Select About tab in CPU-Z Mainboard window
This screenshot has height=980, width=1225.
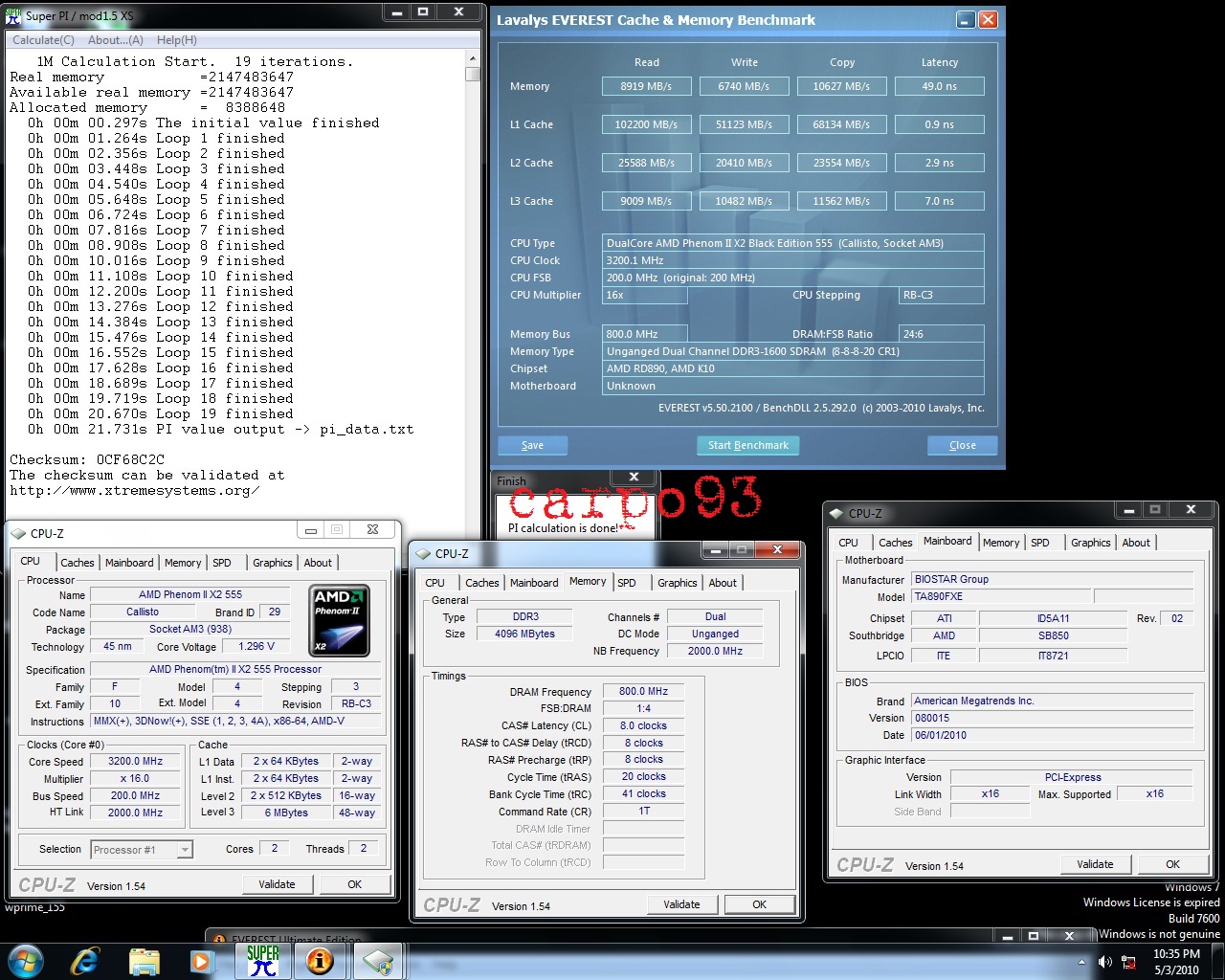pos(1136,543)
